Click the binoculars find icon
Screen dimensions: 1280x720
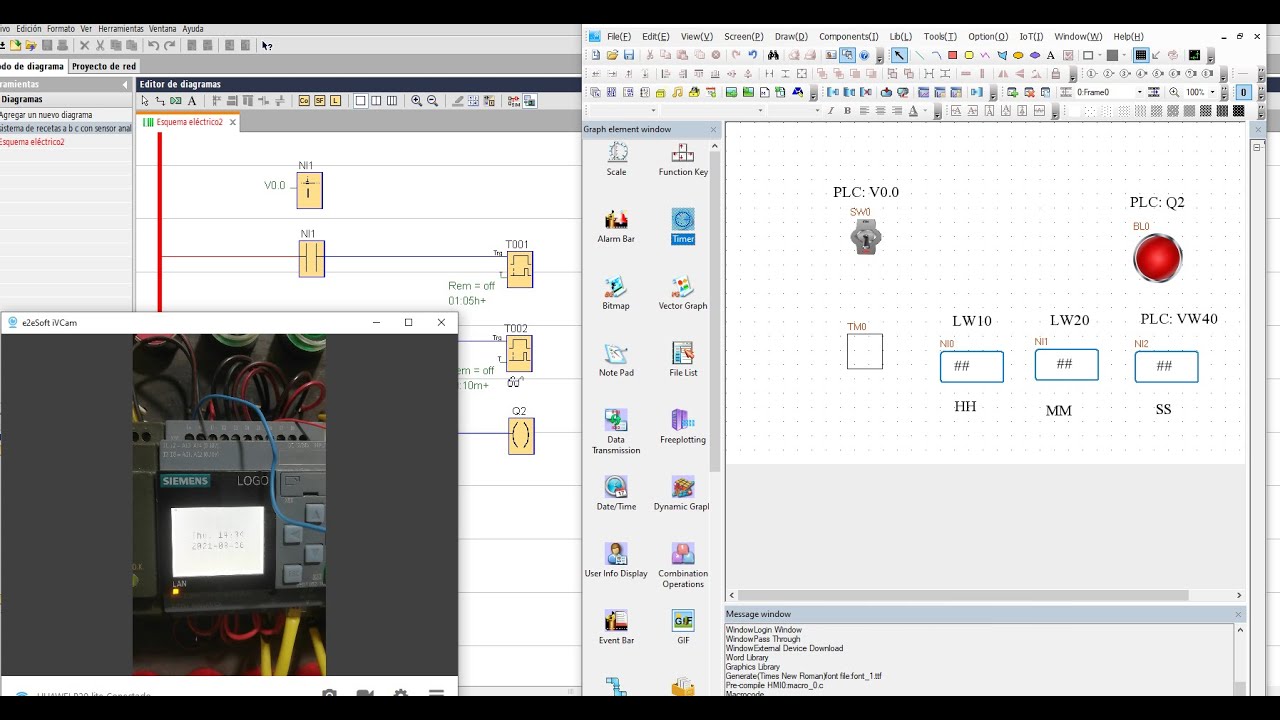pyautogui.click(x=773, y=55)
